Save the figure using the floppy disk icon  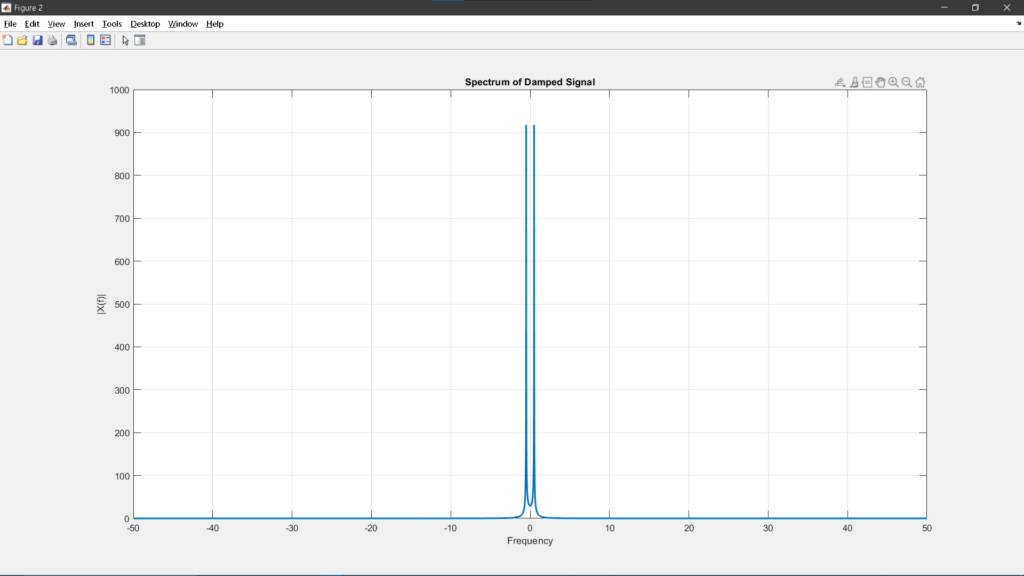coord(37,40)
